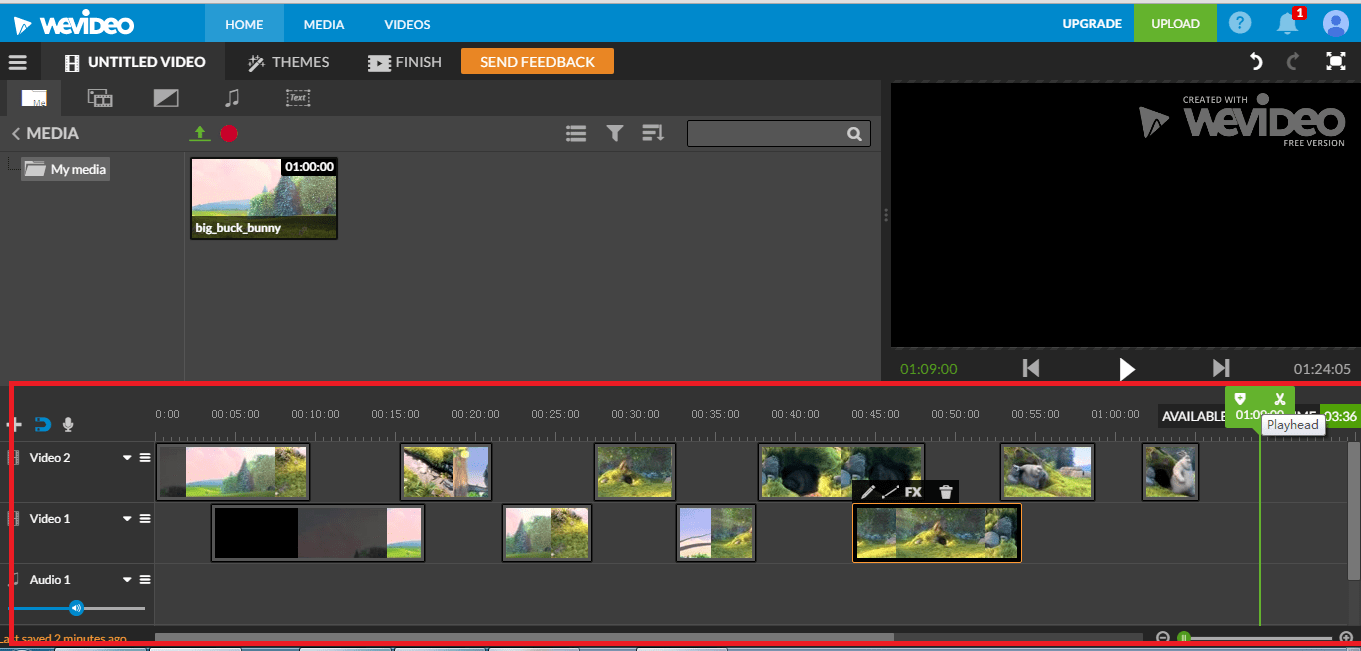Expand the Video 1 track dropdown arrow
1361x651 pixels.
pos(126,518)
